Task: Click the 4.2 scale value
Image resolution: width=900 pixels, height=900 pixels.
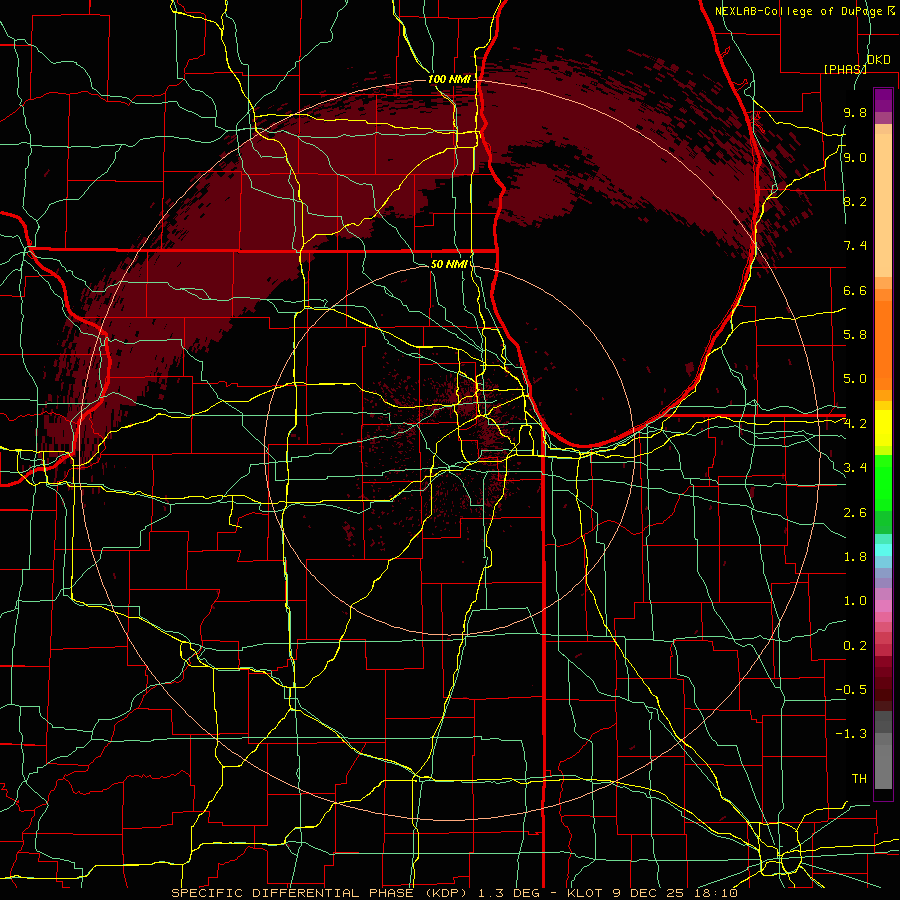Action: [x=855, y=424]
